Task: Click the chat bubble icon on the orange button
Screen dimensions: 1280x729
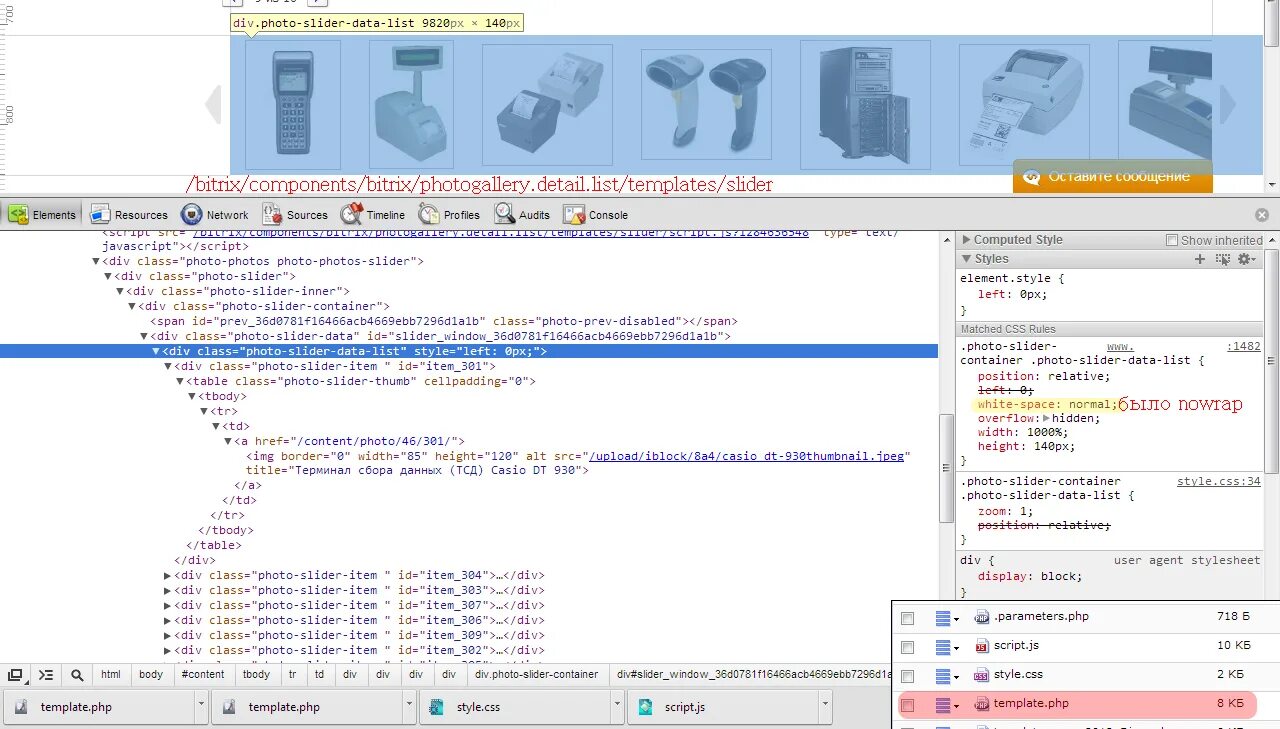Action: pos(1032,177)
